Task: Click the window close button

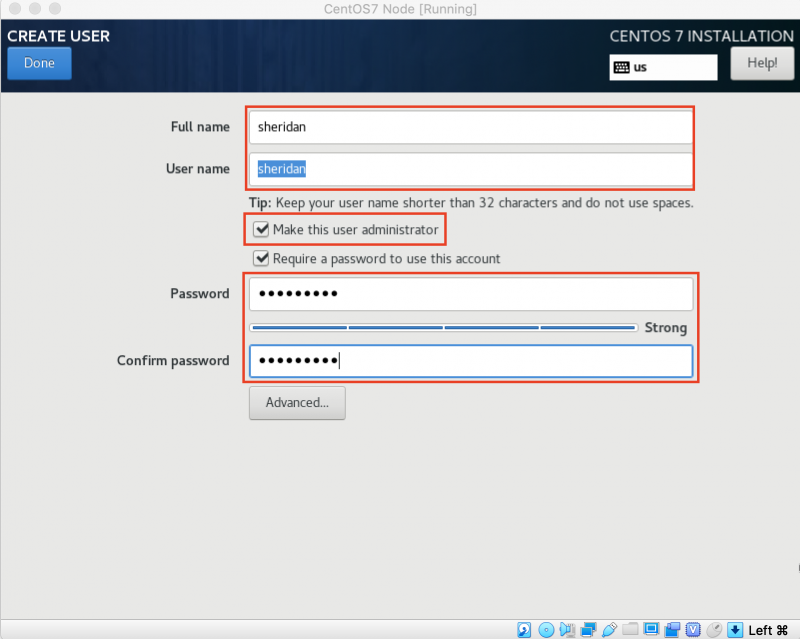Action: coord(15,9)
